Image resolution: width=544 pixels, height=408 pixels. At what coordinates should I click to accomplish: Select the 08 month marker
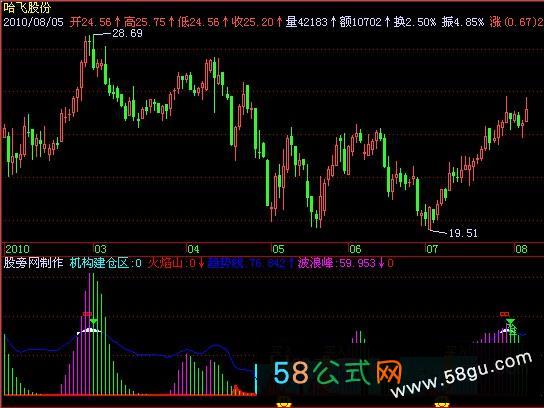(x=521, y=249)
